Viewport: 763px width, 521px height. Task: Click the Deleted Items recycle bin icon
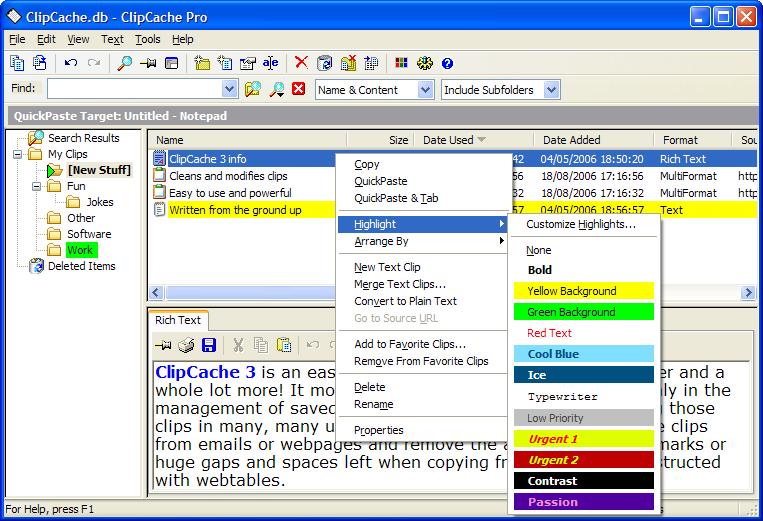click(37, 266)
